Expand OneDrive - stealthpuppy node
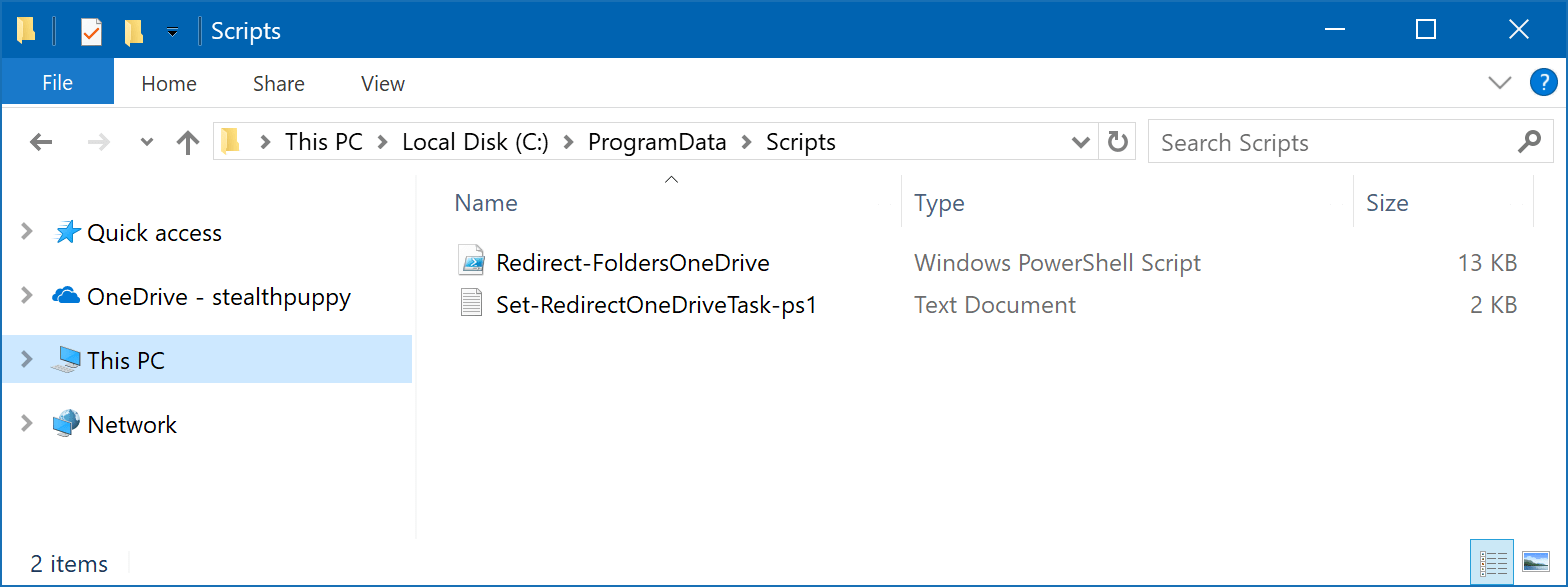 27,296
